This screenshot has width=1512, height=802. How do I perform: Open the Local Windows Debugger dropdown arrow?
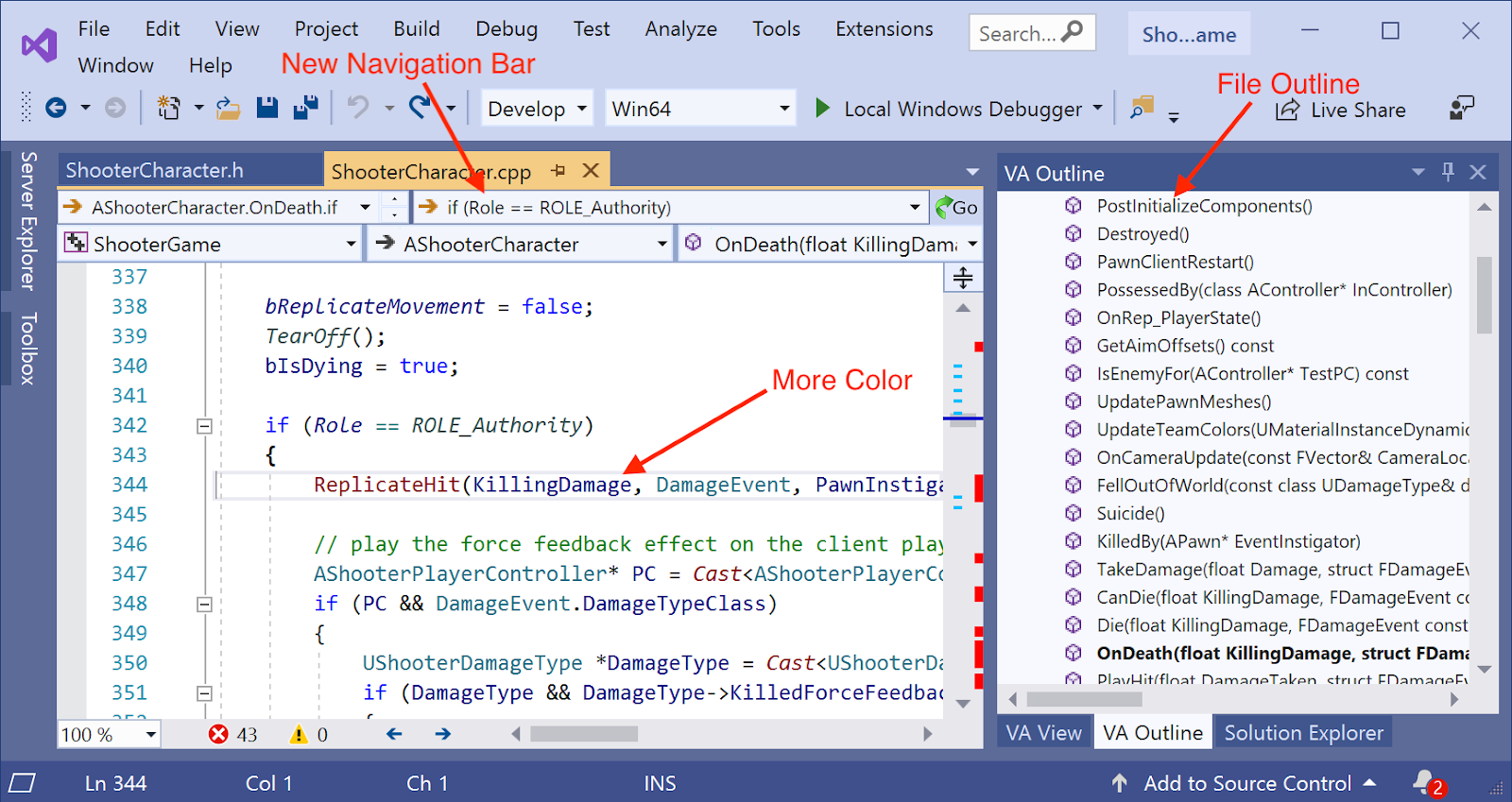click(1097, 108)
